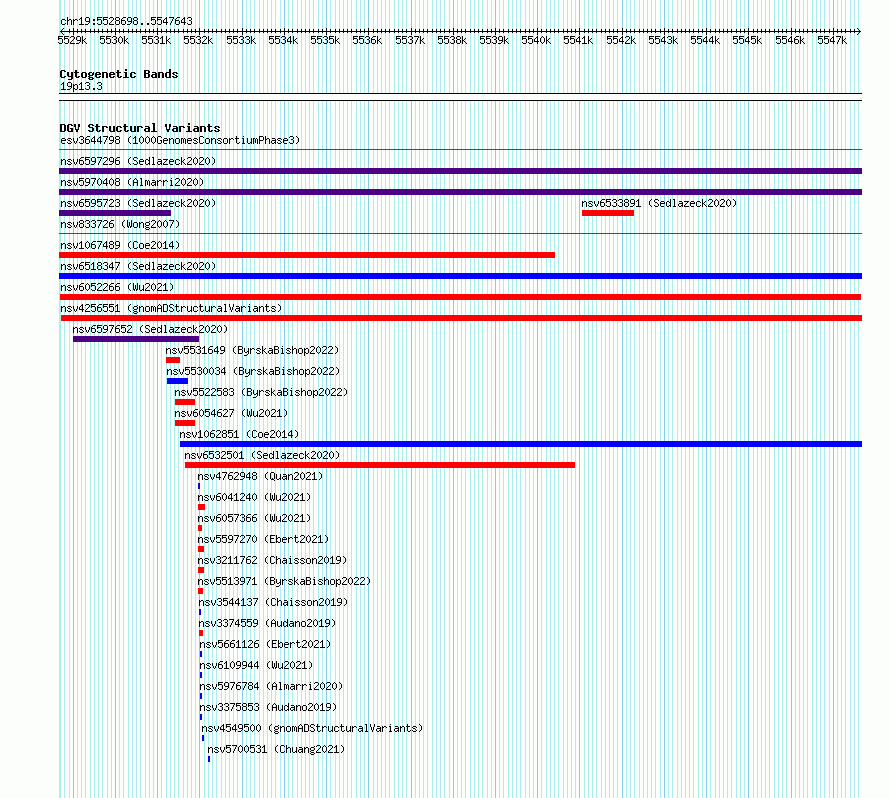Click the nsv4256551 gnomADStructuralVariants label
This screenshot has width=890, height=798.
[171, 308]
